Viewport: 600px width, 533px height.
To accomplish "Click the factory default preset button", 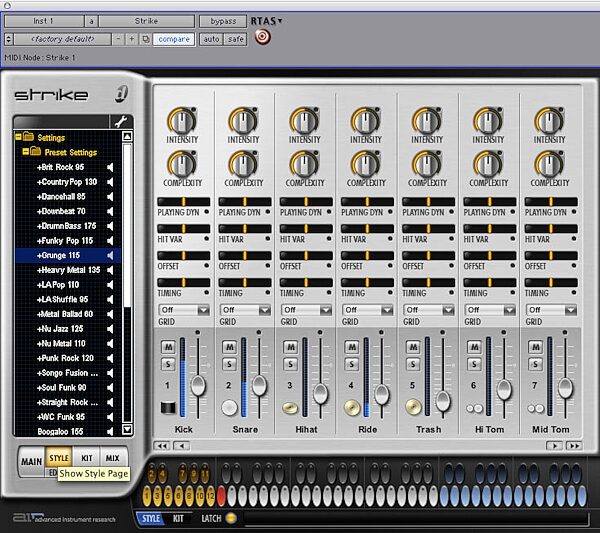I will click(x=63, y=39).
